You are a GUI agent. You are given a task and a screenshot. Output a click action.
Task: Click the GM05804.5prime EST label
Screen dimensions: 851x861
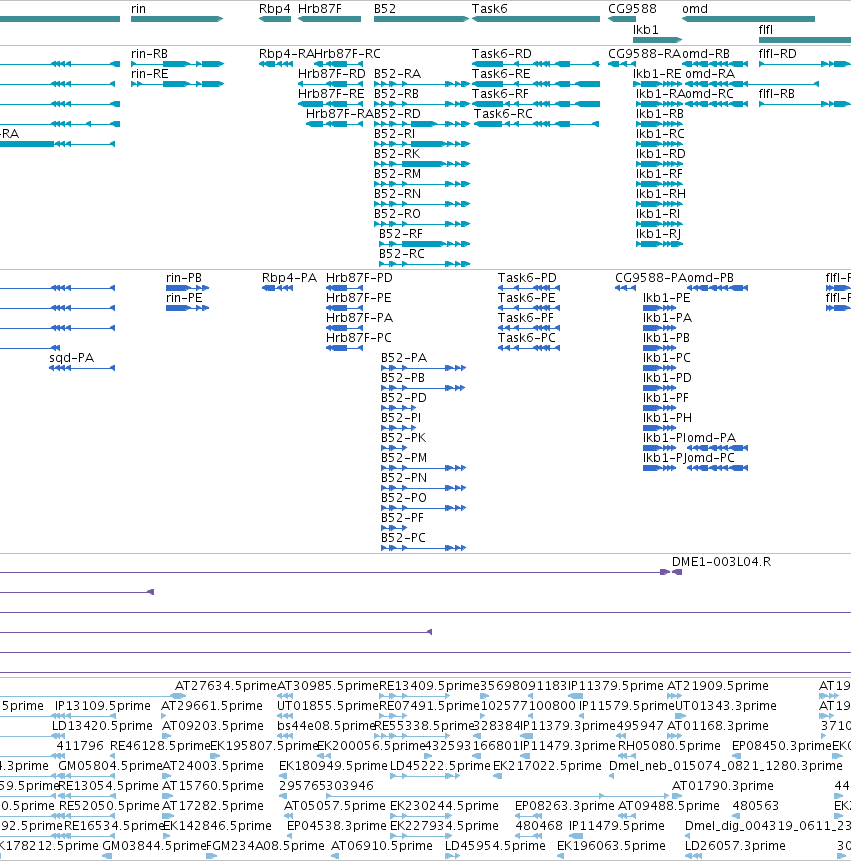[x=110, y=765]
